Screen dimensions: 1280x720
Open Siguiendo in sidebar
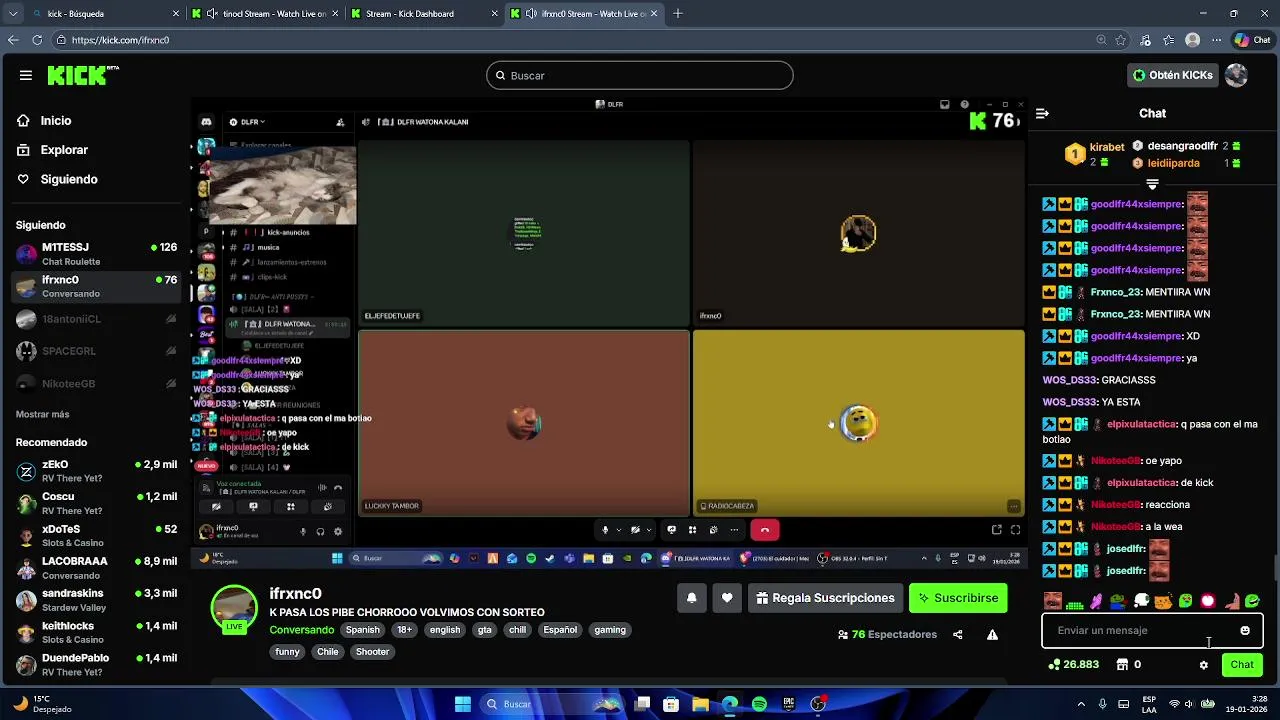[x=69, y=179]
